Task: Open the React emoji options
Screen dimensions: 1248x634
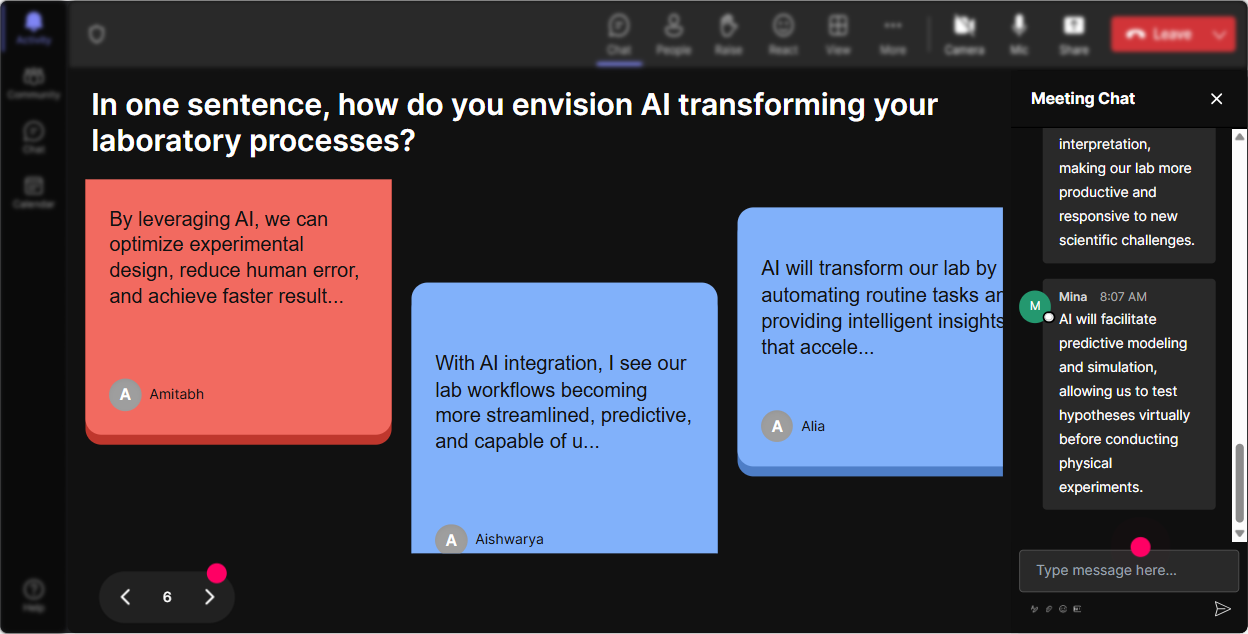Action: tap(783, 34)
